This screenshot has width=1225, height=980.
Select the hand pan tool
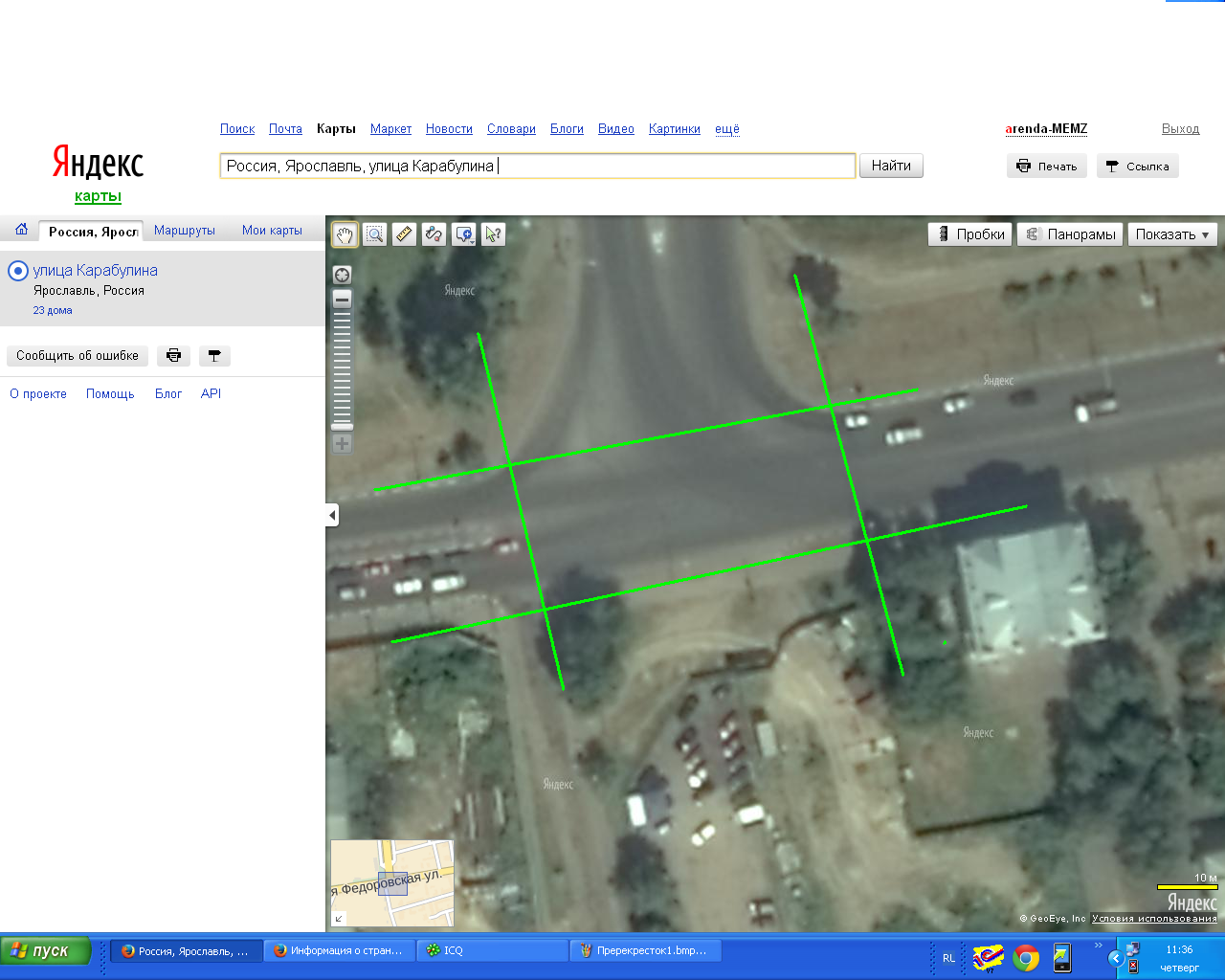pos(345,234)
